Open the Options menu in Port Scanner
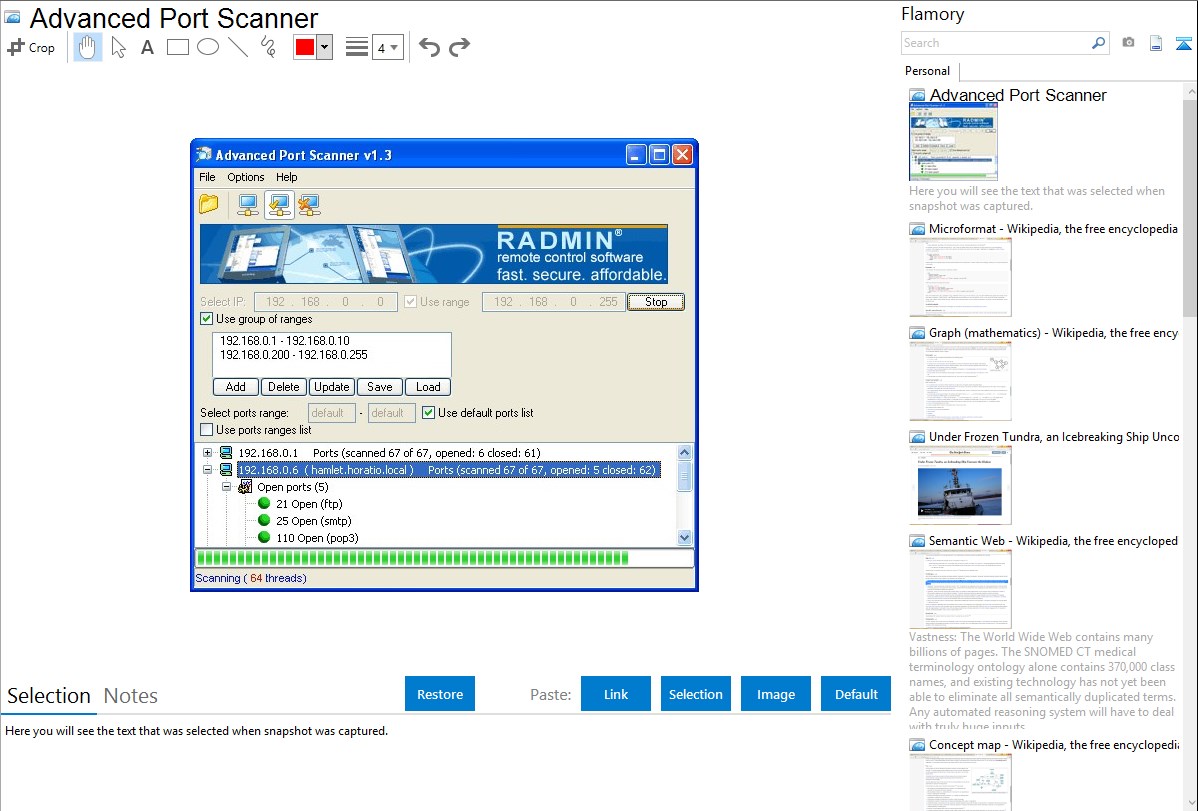The height and width of the screenshot is (811, 1198). click(x=245, y=177)
